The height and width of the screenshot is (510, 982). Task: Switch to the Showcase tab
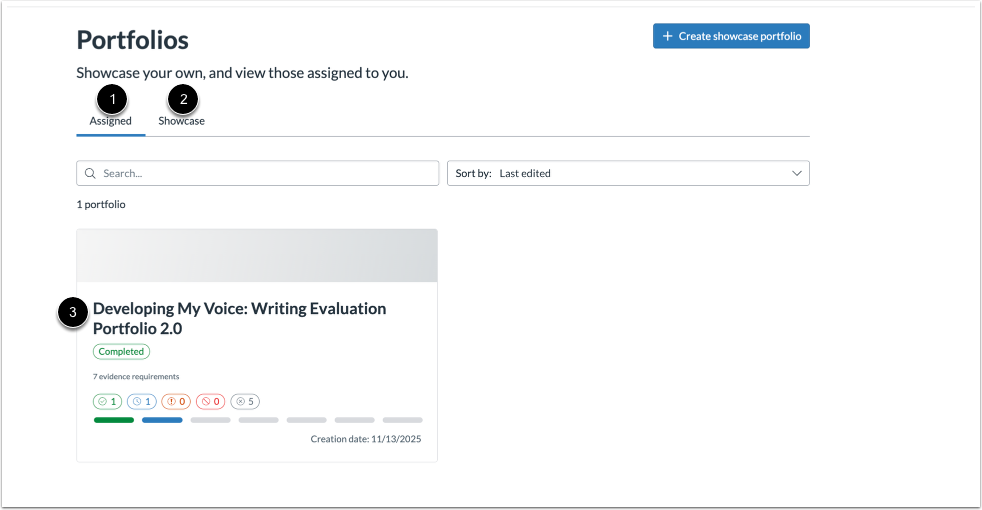pyautogui.click(x=181, y=121)
